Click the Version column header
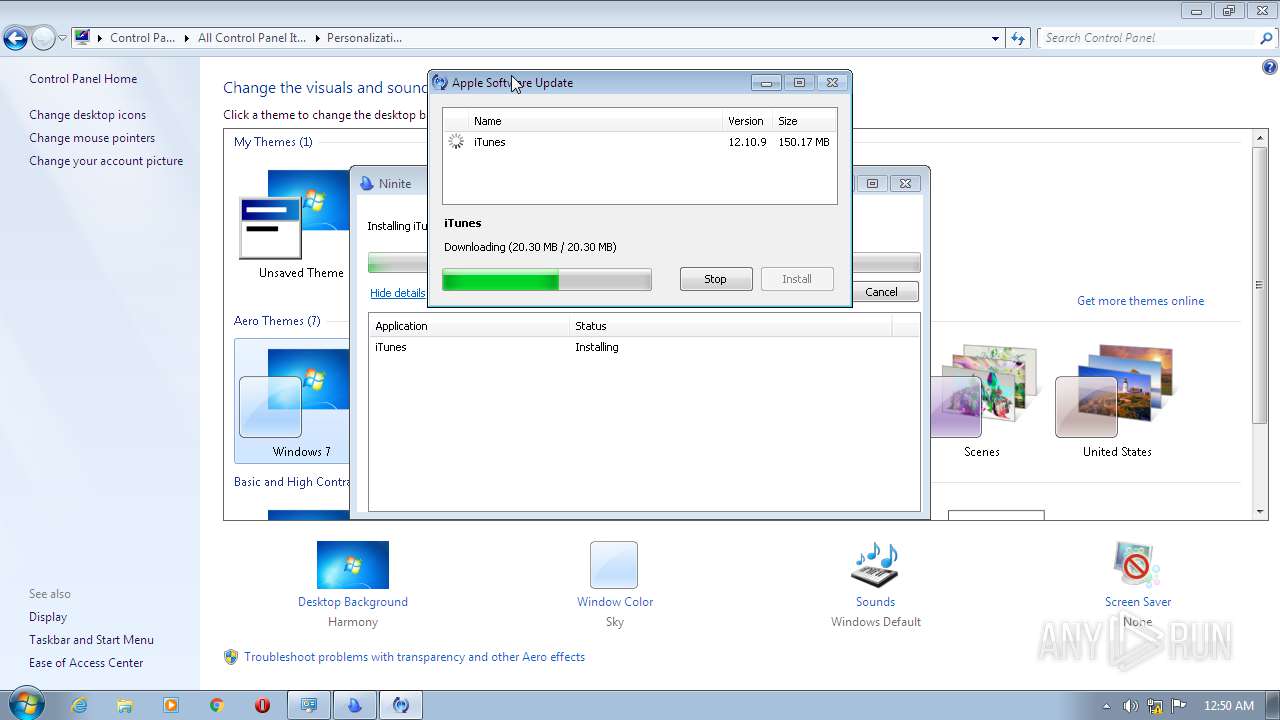Viewport: 1280px width, 720px height. (x=748, y=121)
